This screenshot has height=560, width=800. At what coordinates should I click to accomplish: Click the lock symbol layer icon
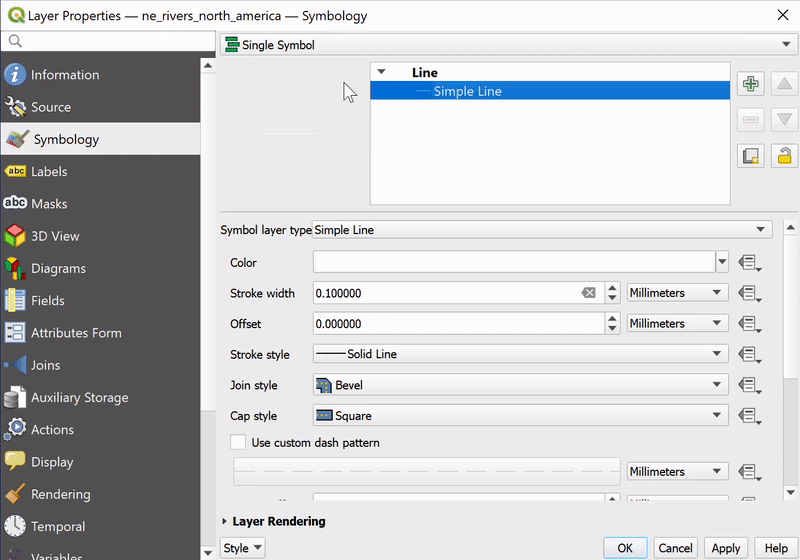coord(784,156)
